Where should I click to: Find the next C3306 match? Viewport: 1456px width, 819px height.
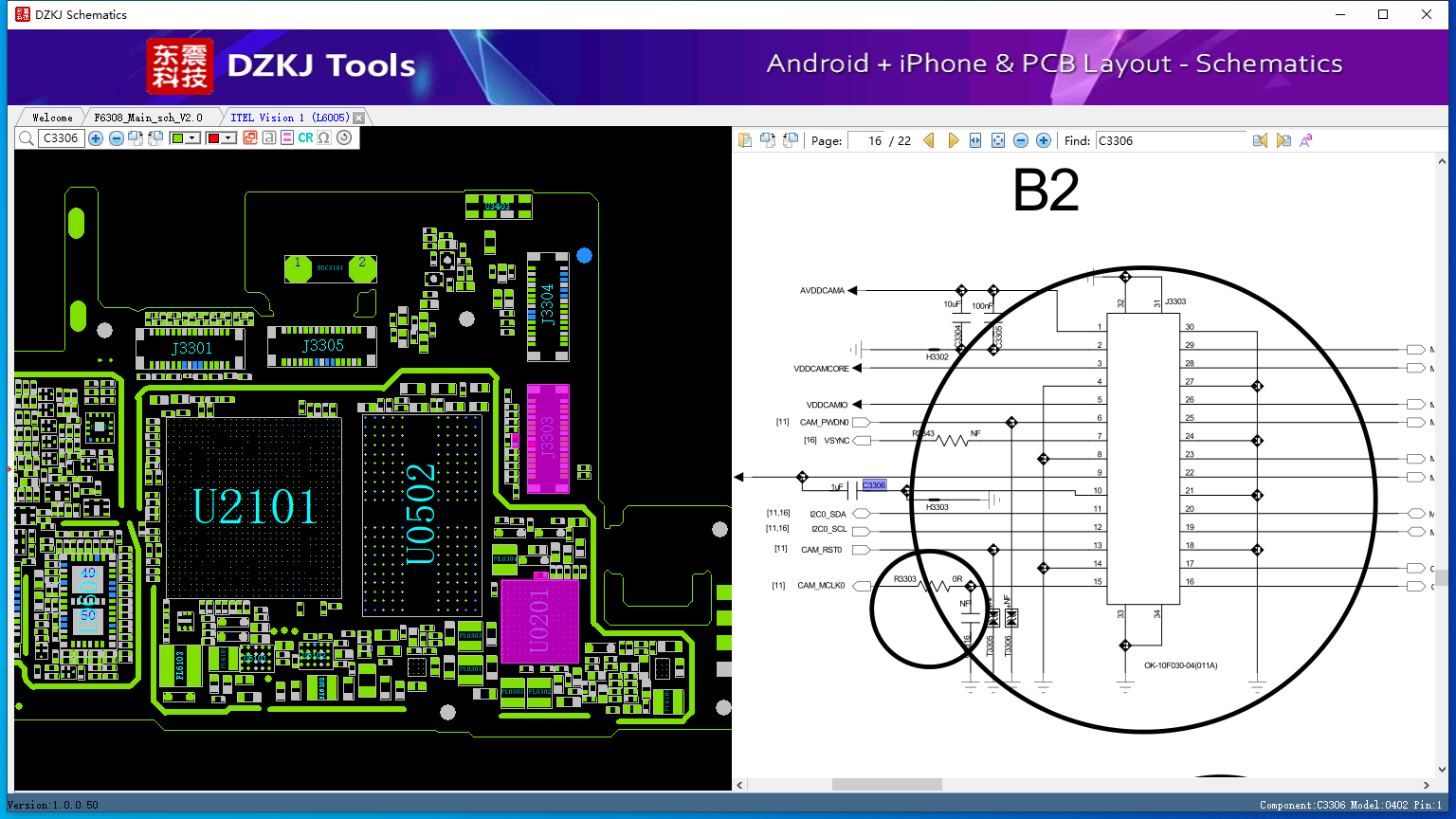click(x=1283, y=140)
